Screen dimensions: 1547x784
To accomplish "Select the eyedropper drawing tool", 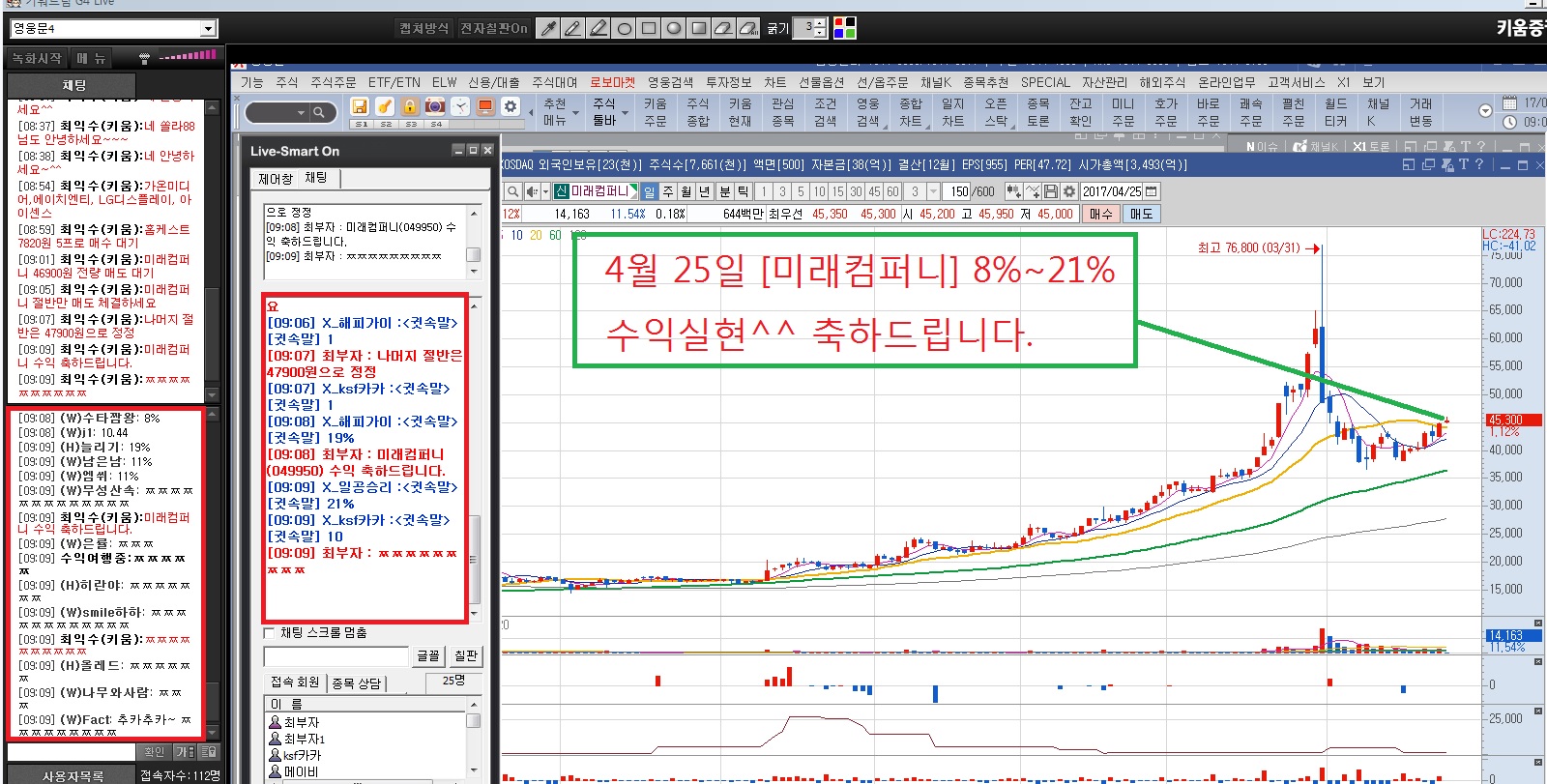I will 548,29.
